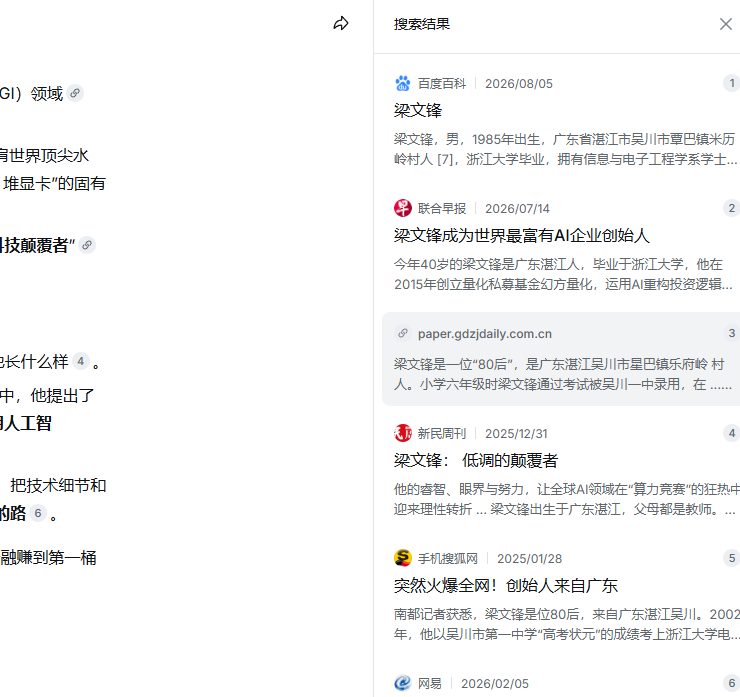Click the 网易 favicon
This screenshot has width=740, height=697.
click(x=403, y=683)
